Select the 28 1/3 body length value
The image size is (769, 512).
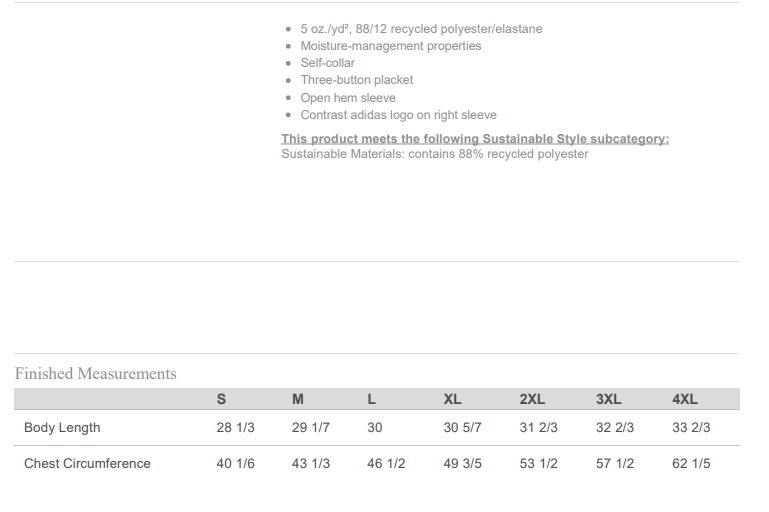pyautogui.click(x=235, y=428)
